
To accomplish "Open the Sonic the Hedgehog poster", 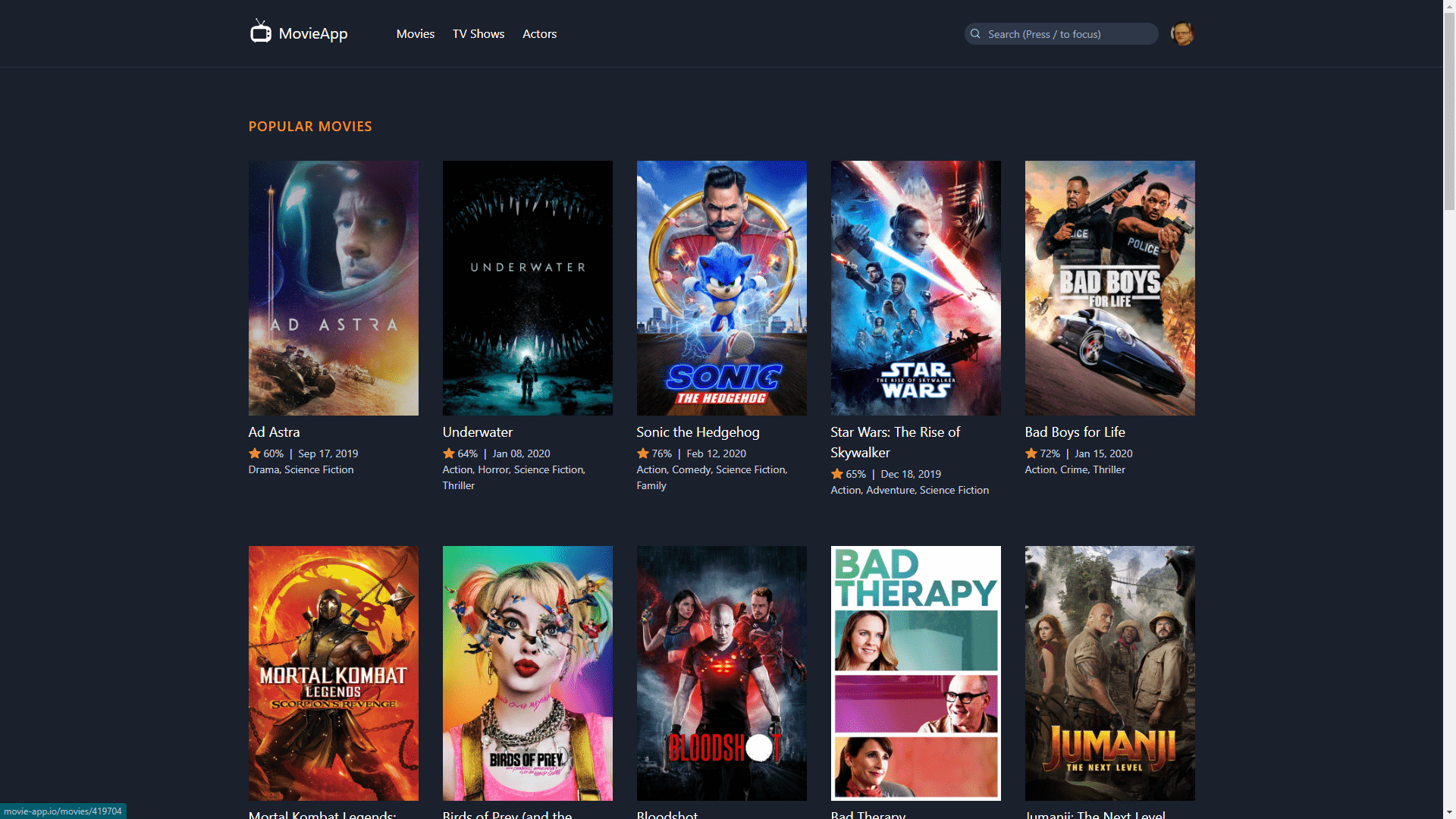I will pos(721,288).
